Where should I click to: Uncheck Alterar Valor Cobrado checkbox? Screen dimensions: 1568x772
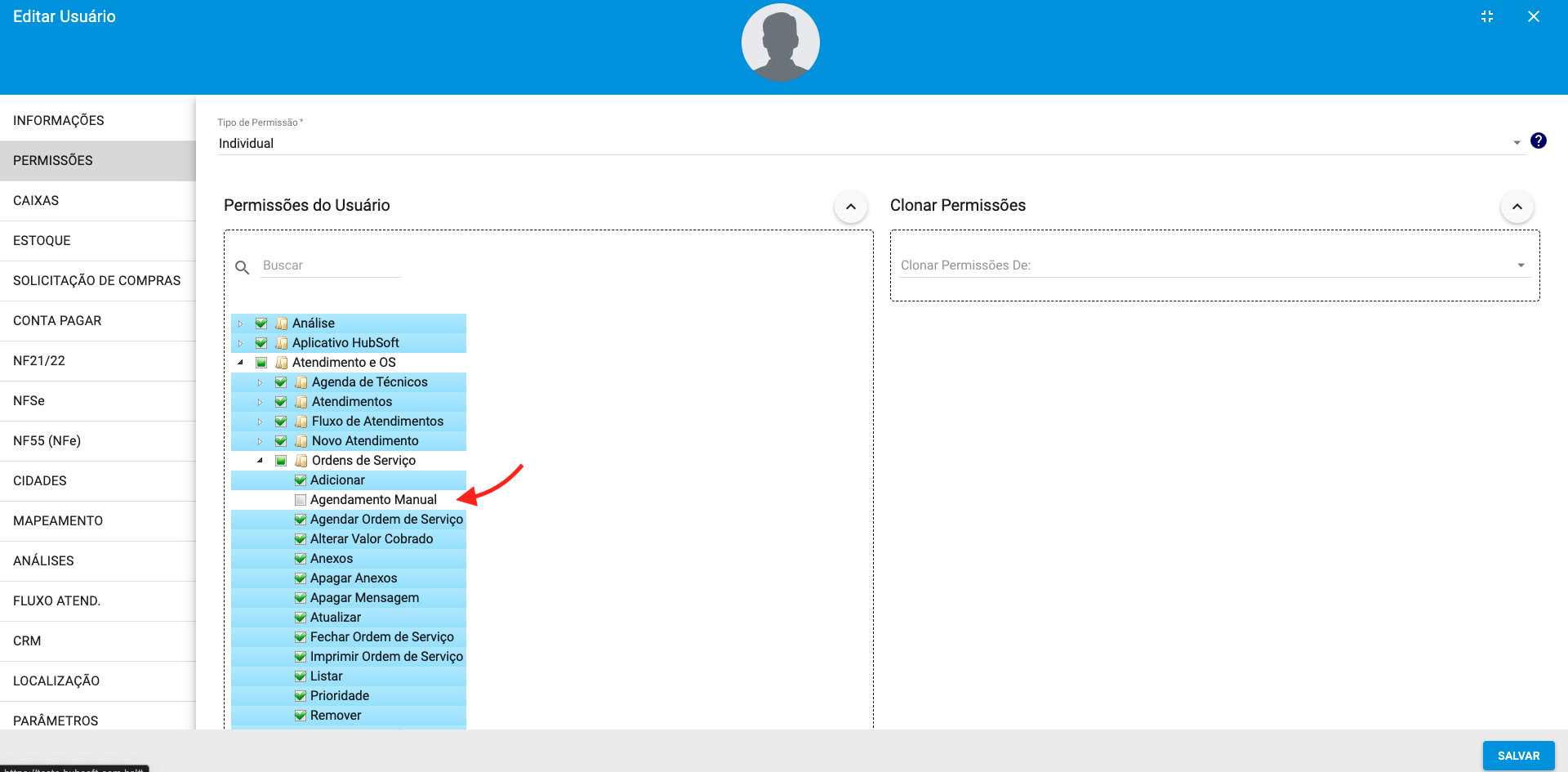pos(301,539)
